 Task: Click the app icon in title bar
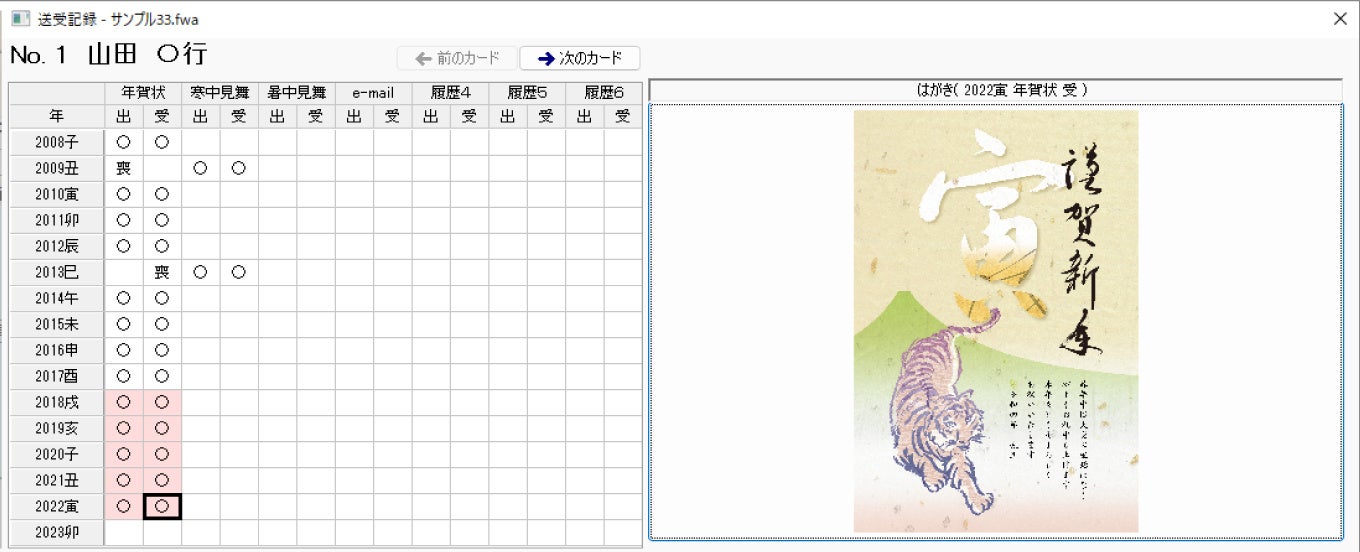19,19
